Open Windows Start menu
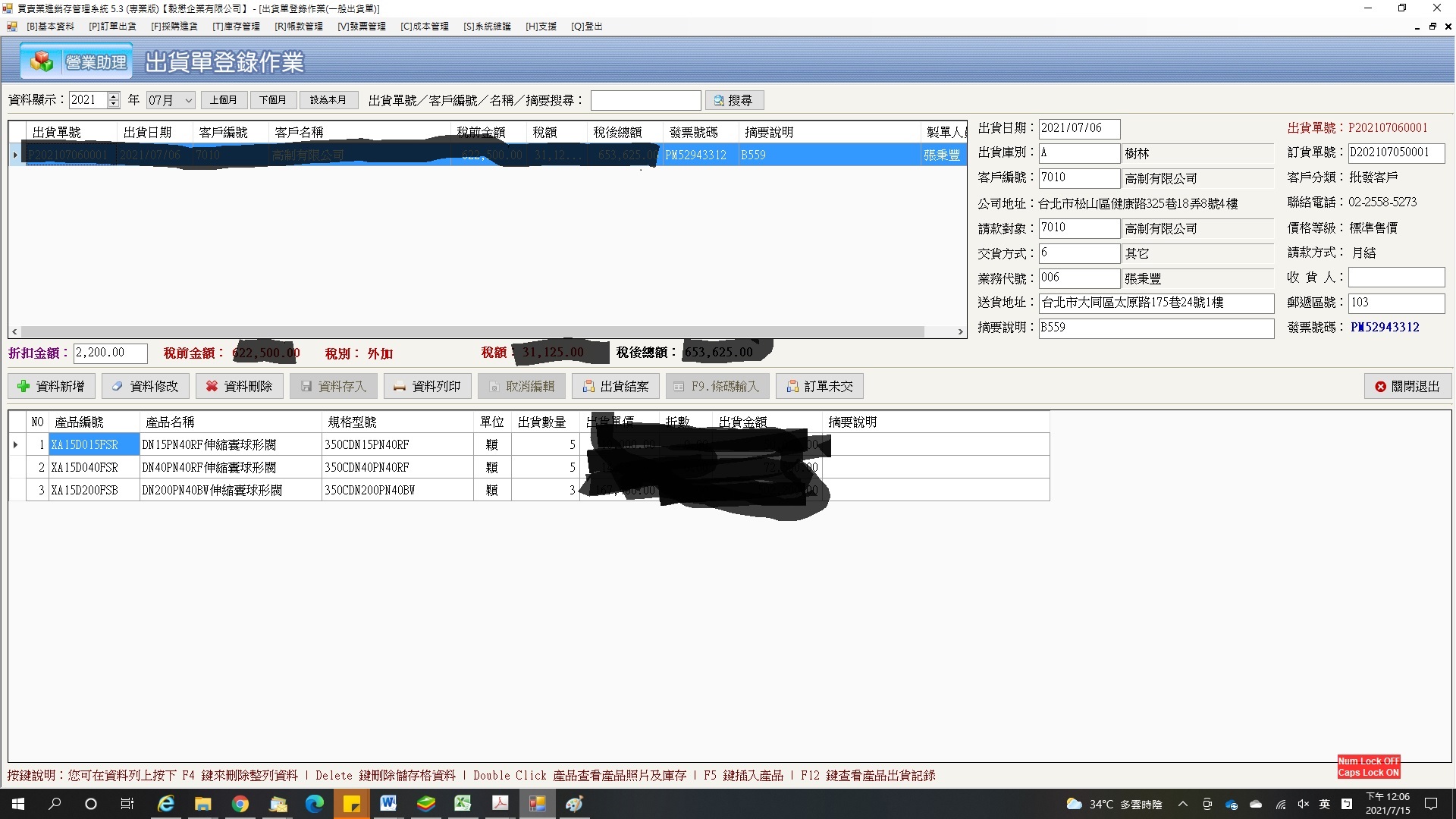The width and height of the screenshot is (1456, 819). click(x=18, y=804)
